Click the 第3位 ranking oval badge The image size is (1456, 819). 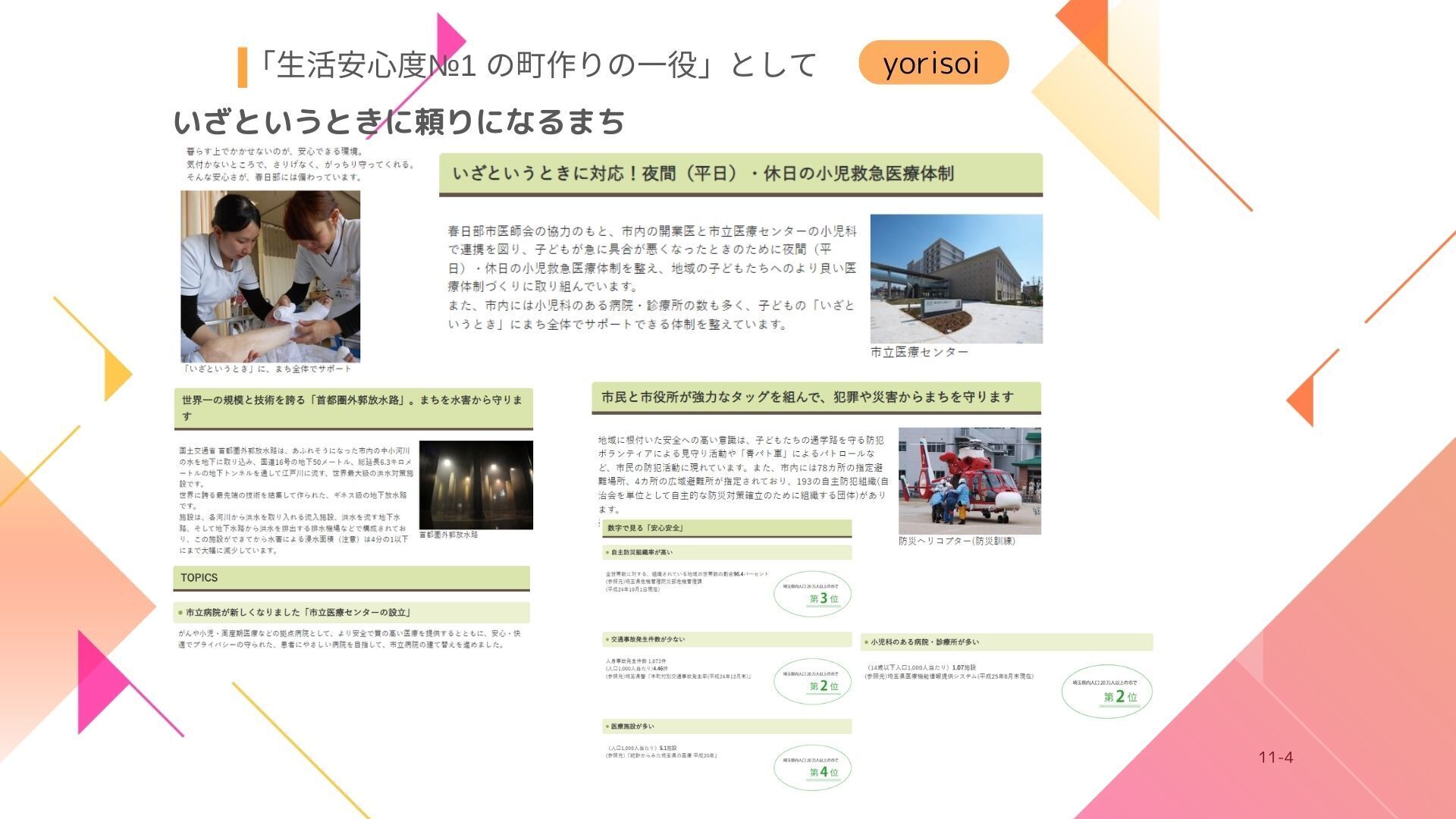coord(812,594)
